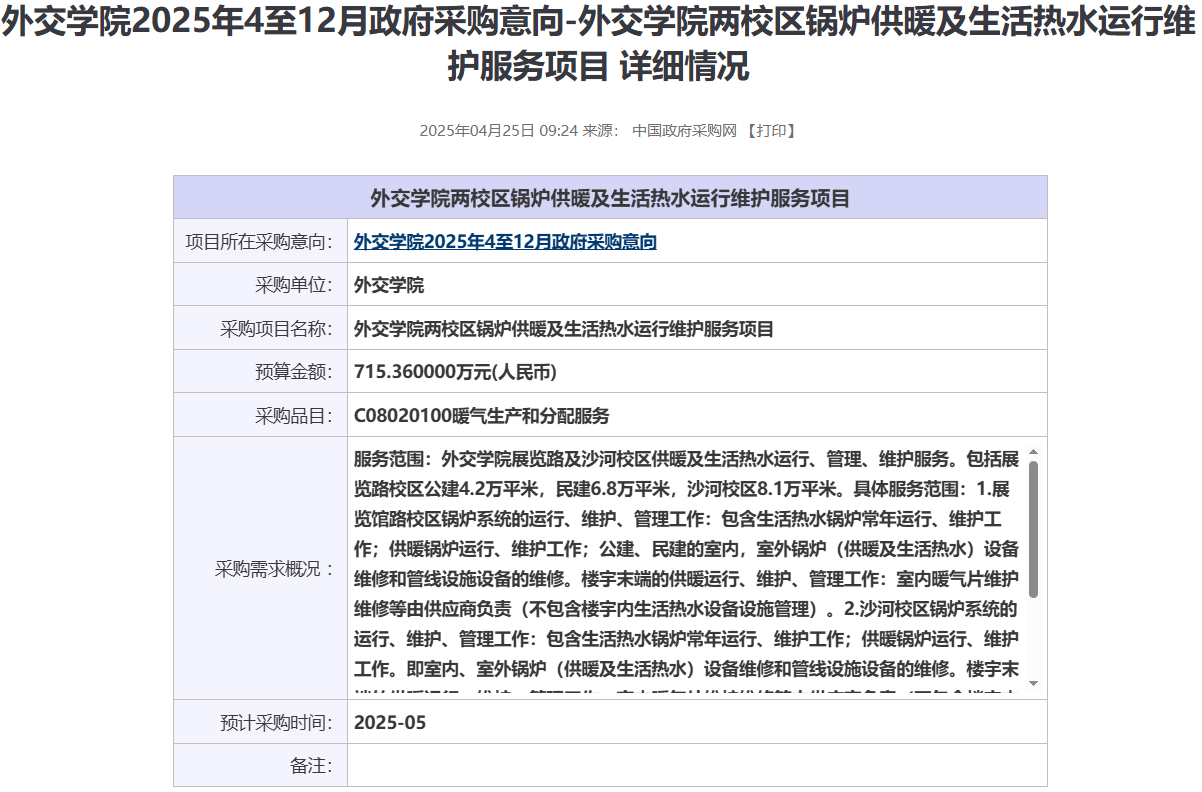Viewport: 1202px width, 792px height.
Task: Click the C08020100暖气生产和分配服务 category value
Action: tap(481, 416)
